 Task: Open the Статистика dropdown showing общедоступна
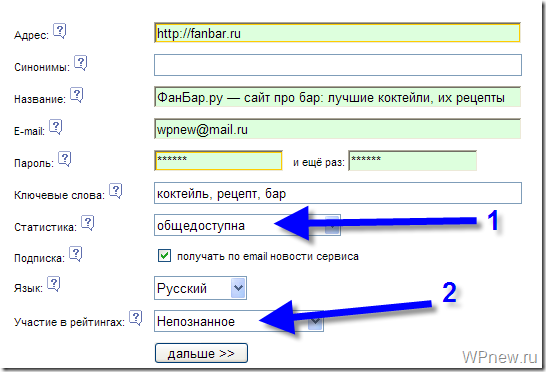click(247, 225)
